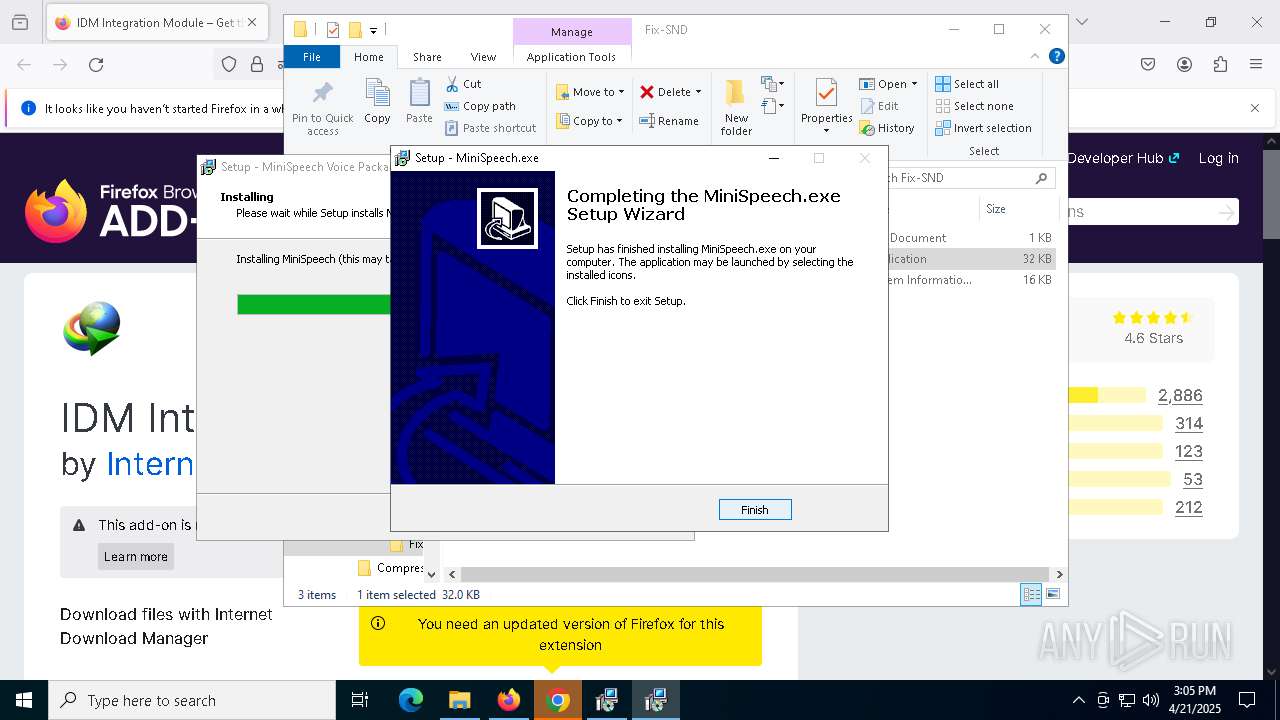Click the Log in link
Image resolution: width=1280 pixels, height=720 pixels.
pos(1218,158)
